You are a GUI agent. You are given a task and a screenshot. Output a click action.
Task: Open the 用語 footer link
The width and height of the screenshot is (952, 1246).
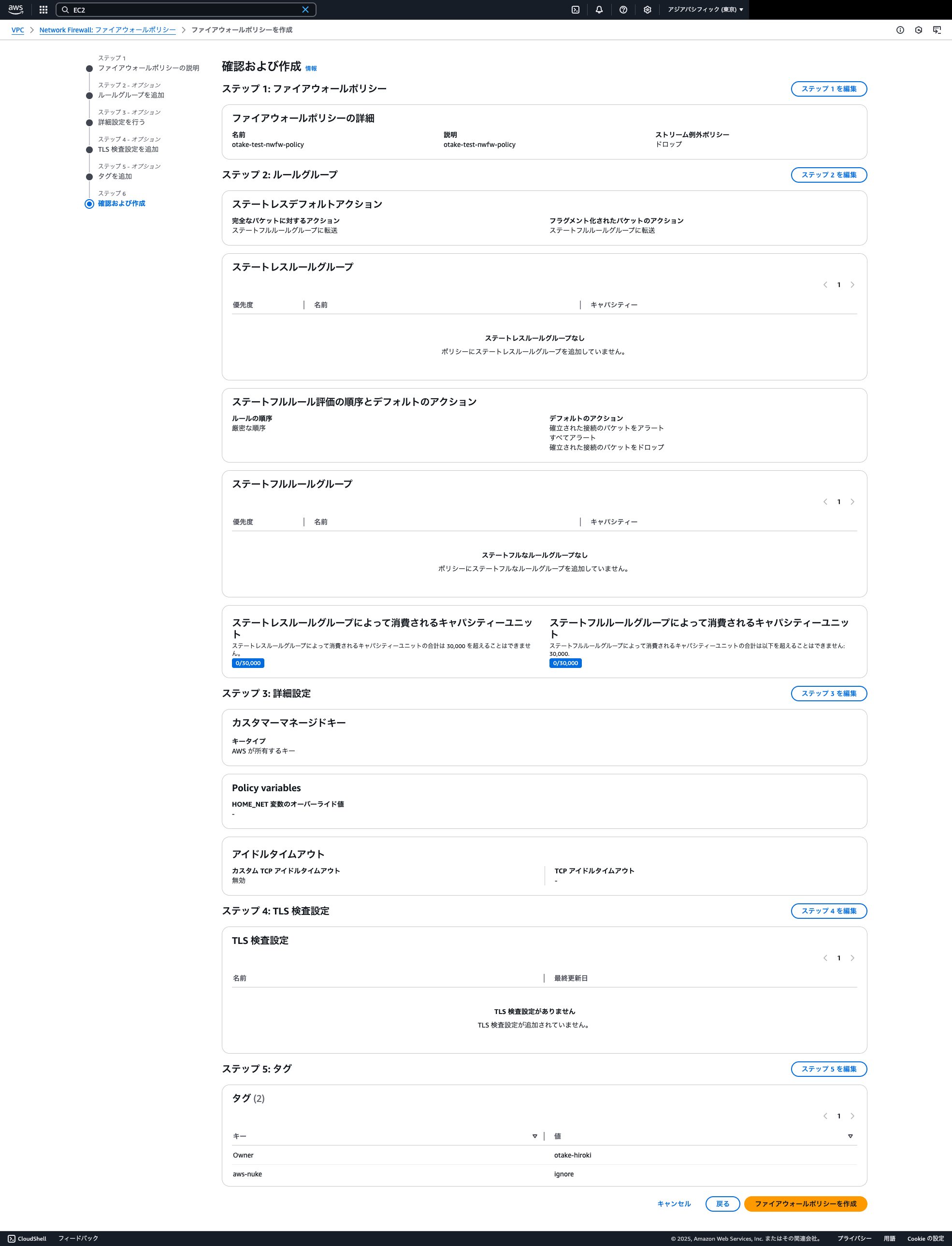[x=889, y=1239]
